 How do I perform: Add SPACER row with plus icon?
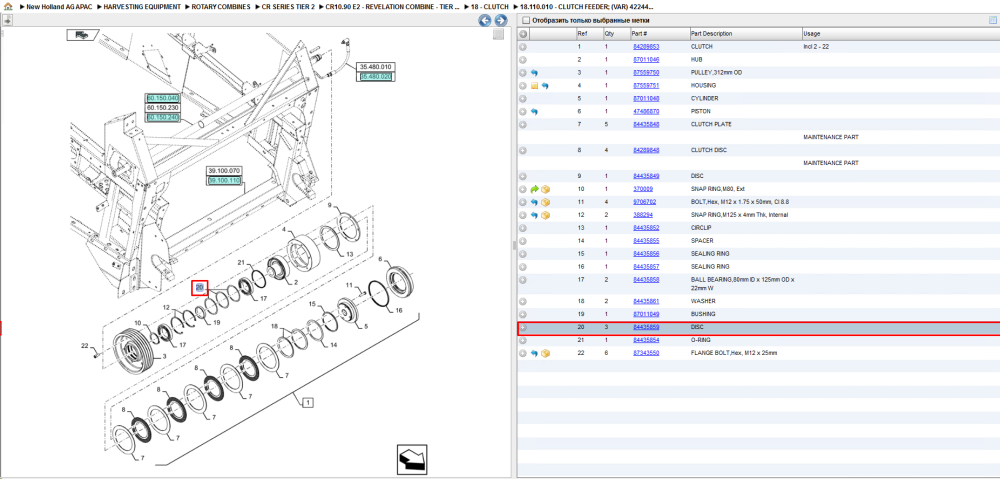(x=523, y=240)
